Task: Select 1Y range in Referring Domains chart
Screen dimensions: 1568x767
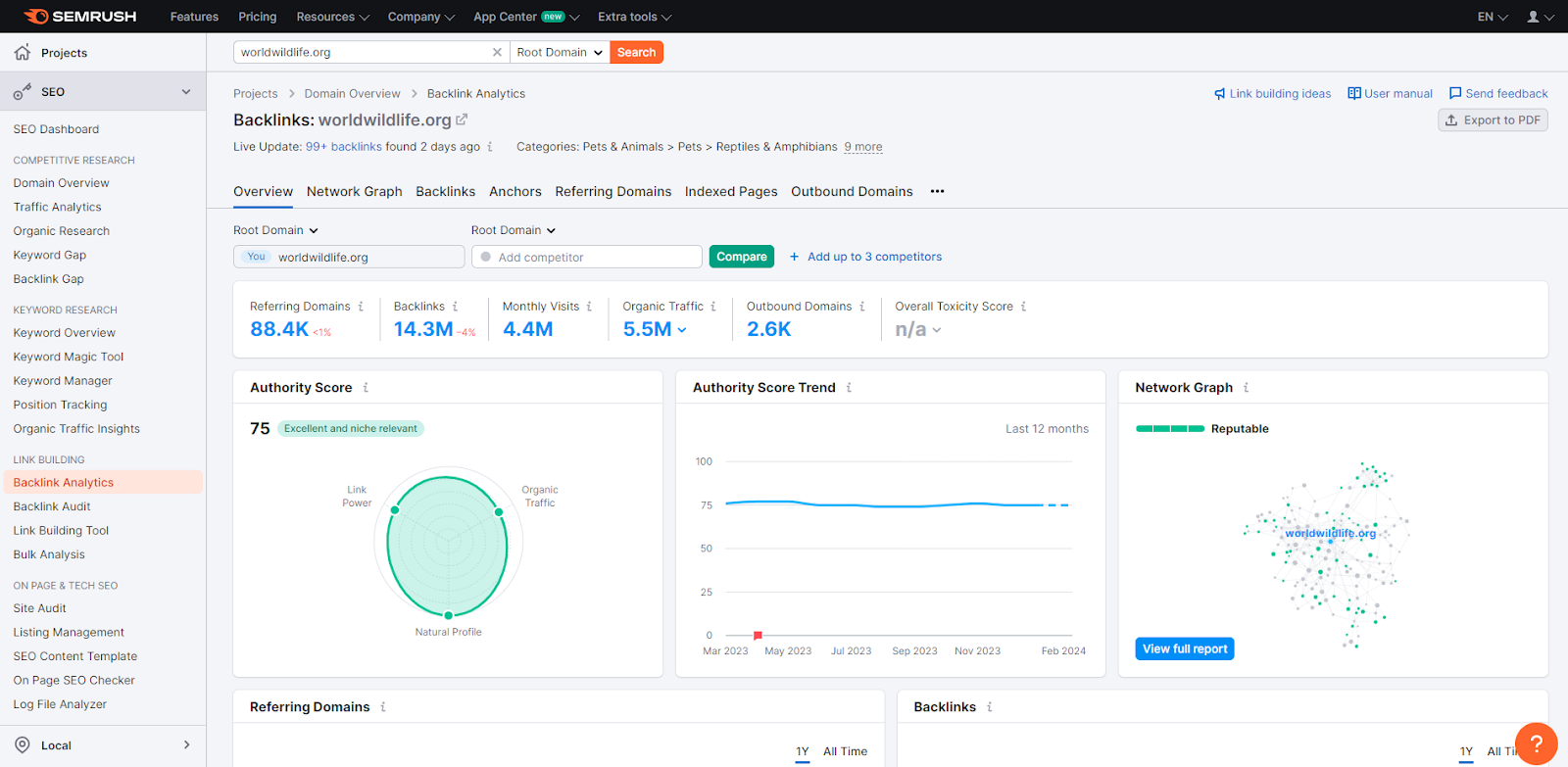Action: point(803,751)
